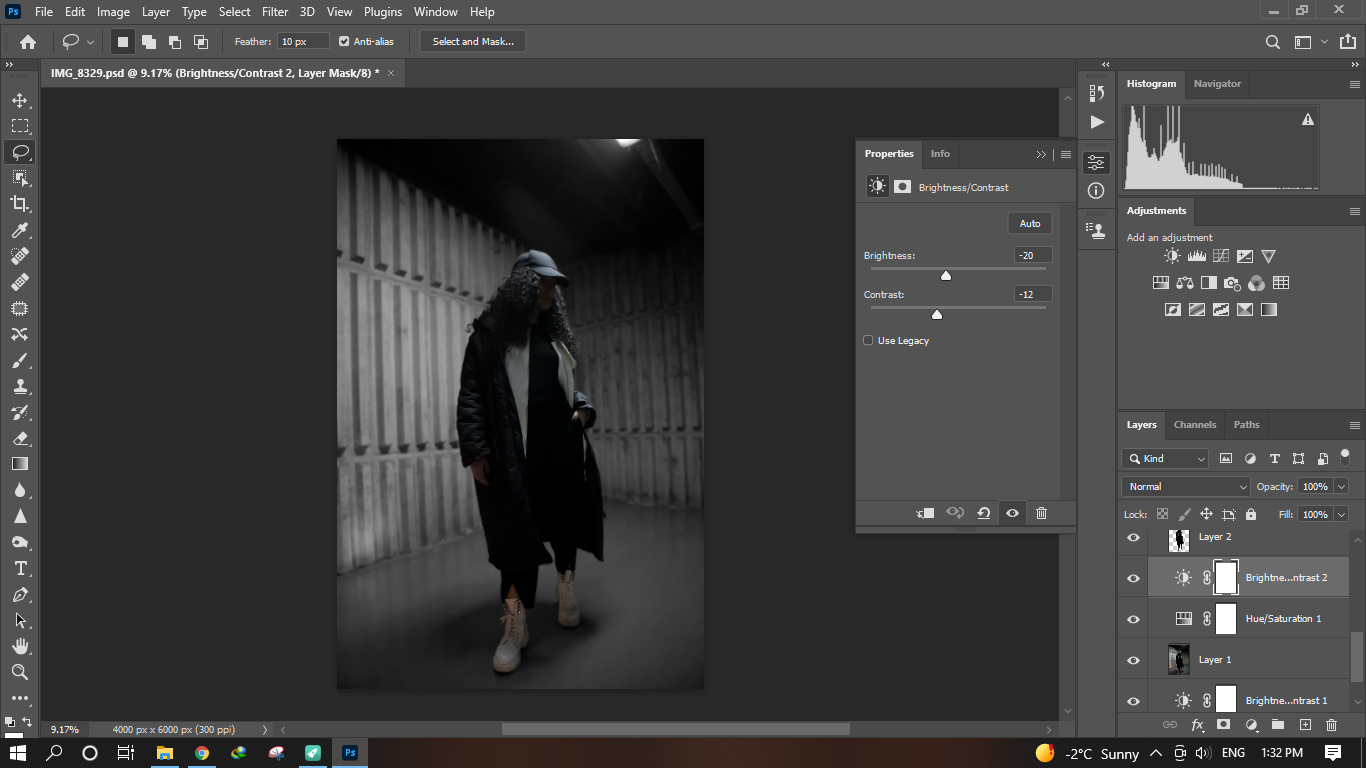Create a new group folder
Viewport: 1366px width, 768px height.
coord(1278,725)
